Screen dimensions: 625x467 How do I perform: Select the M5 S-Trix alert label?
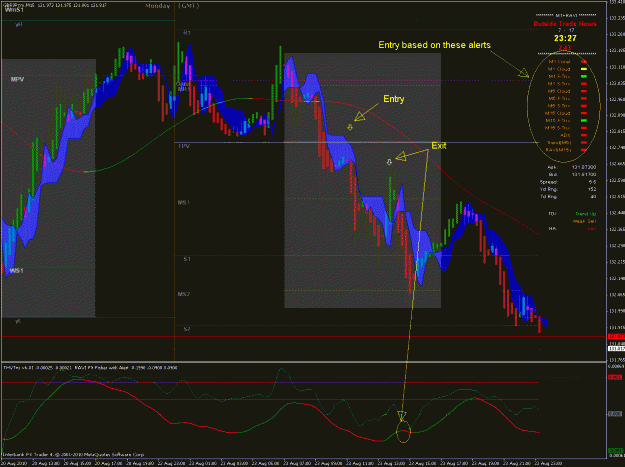point(559,106)
